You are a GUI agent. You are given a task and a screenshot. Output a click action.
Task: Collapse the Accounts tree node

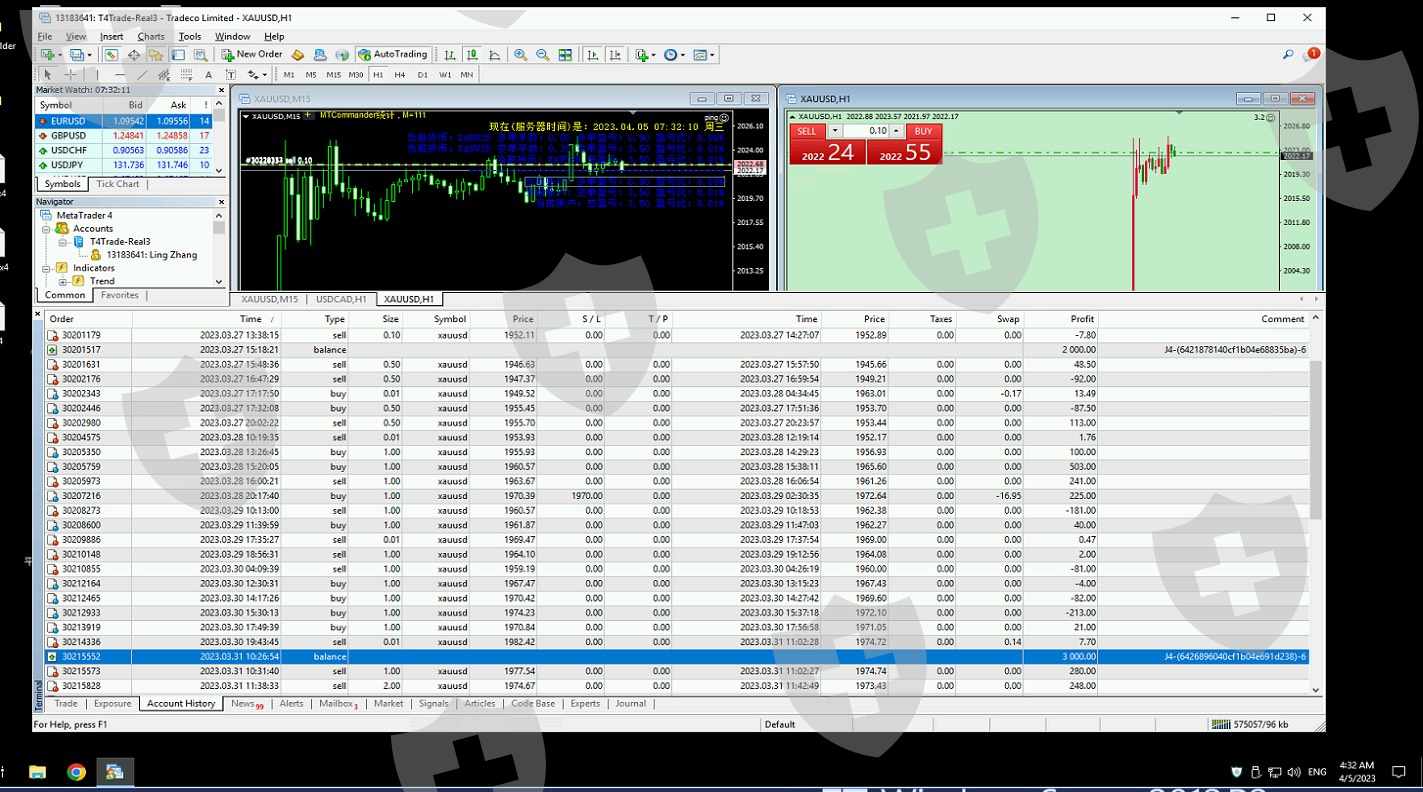pyautogui.click(x=46, y=229)
